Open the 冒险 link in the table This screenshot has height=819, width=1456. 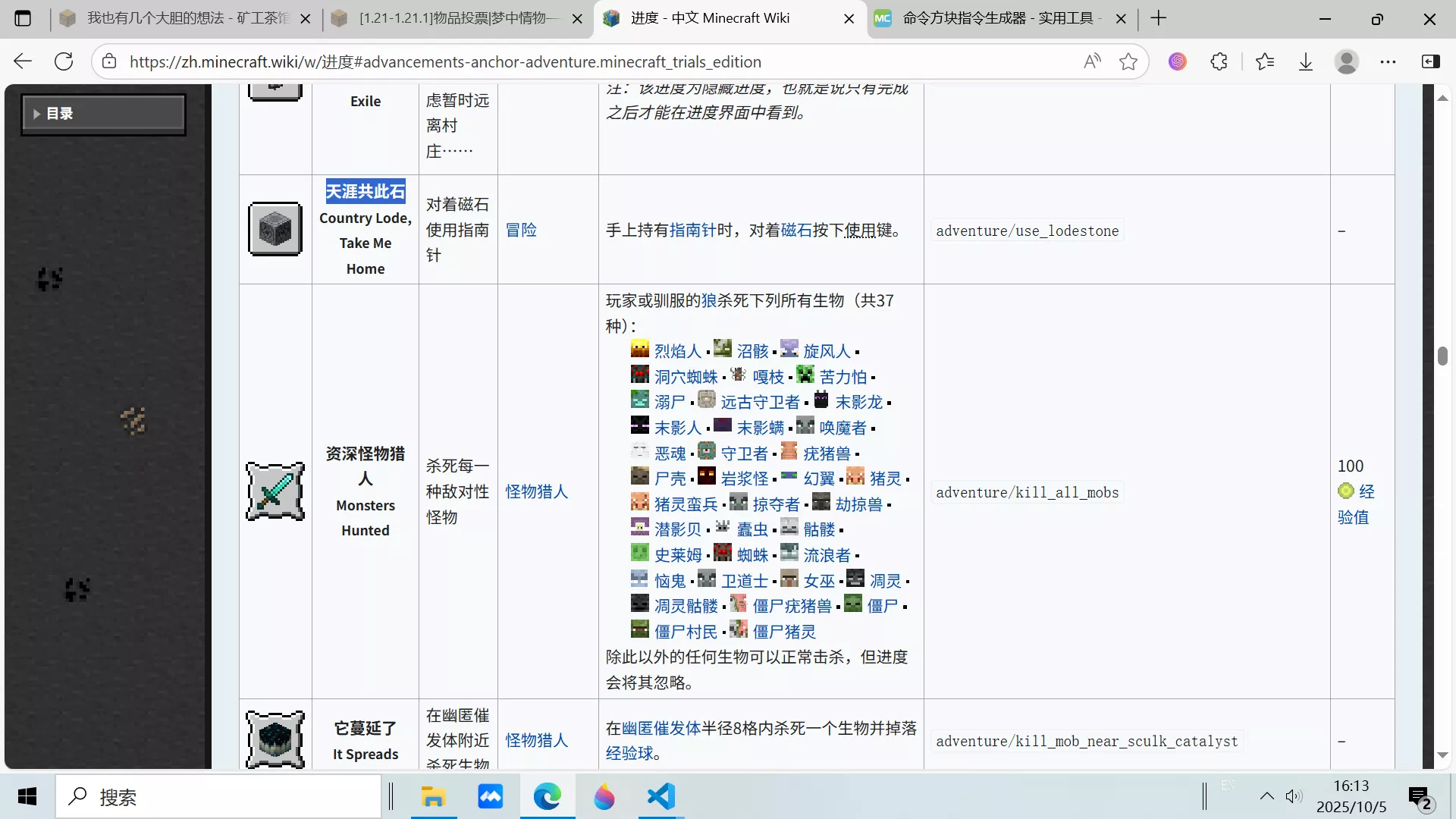click(522, 229)
